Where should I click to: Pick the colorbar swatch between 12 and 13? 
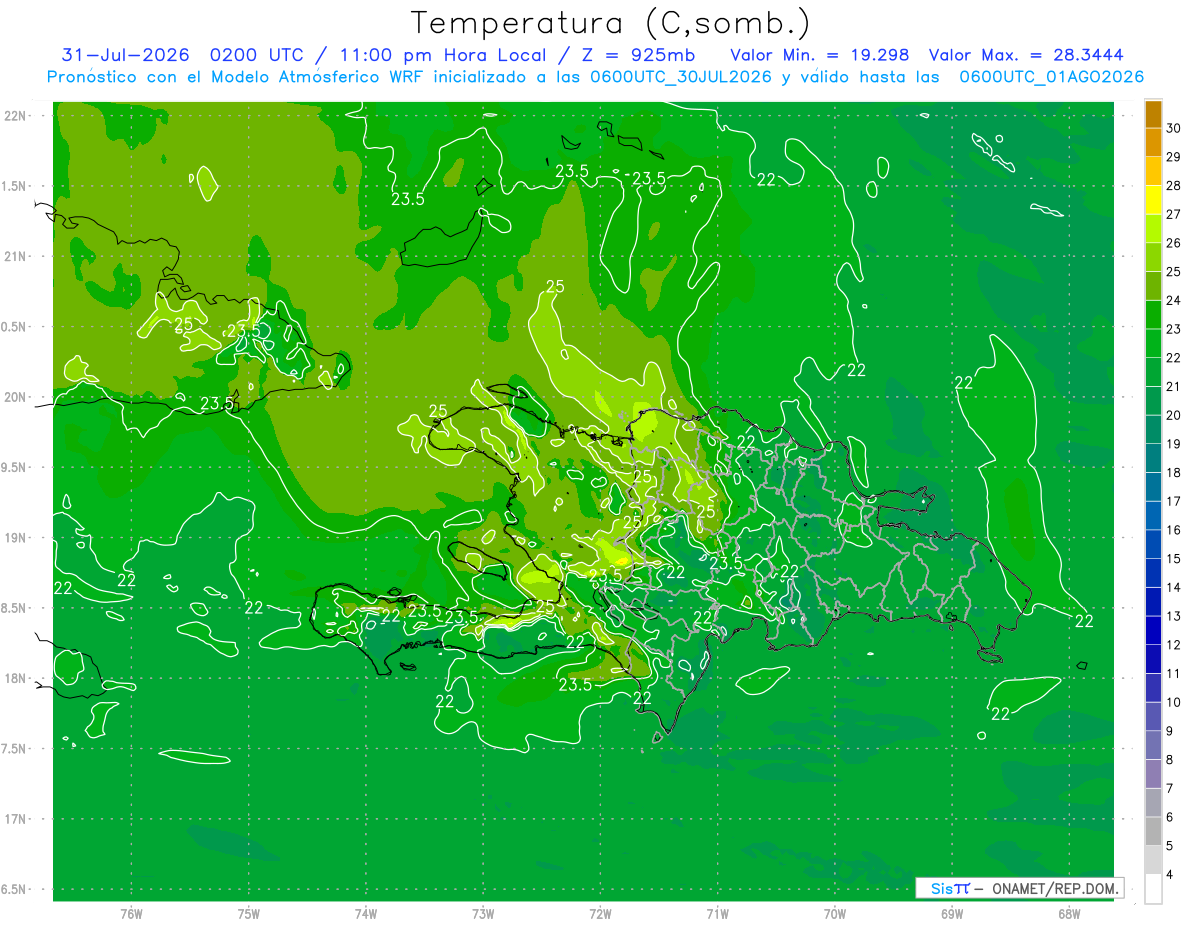point(1153,630)
